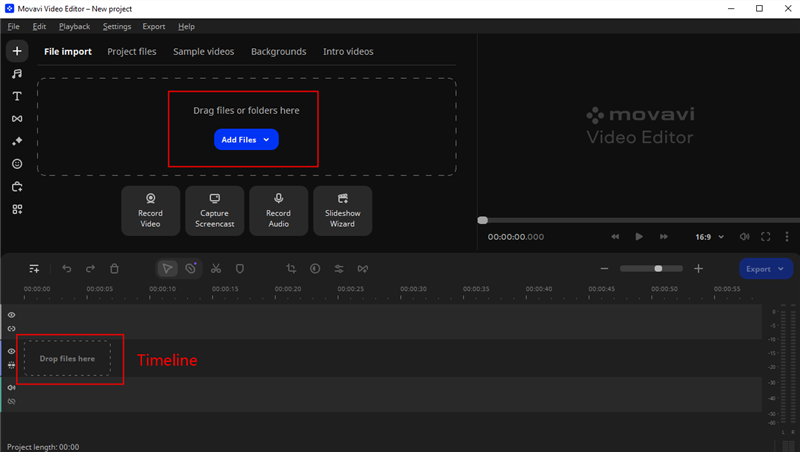Viewport: 800px width, 452px height.
Task: Expand the Add Files dropdown arrow
Action: point(266,140)
